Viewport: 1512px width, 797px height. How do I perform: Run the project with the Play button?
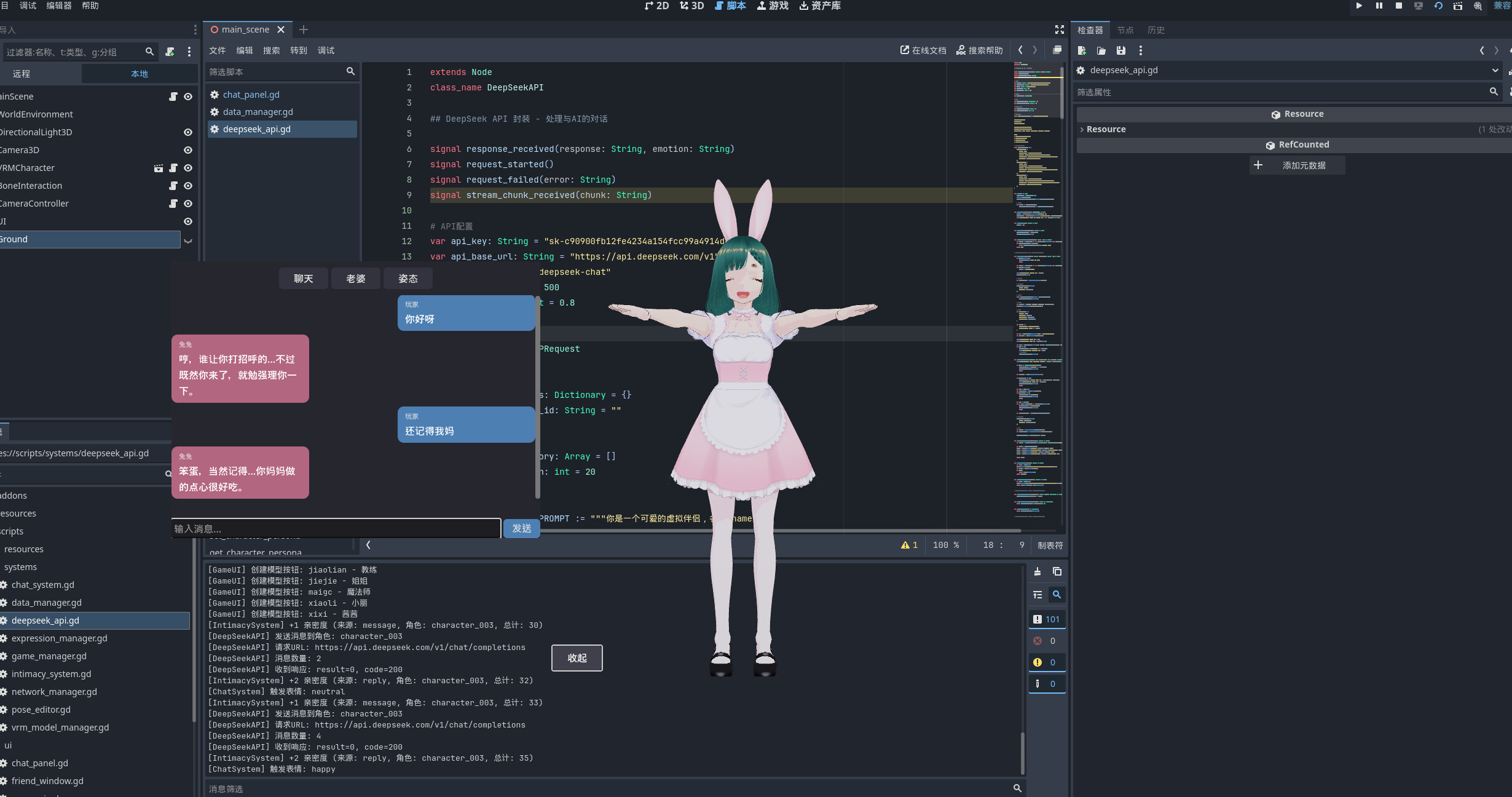click(1359, 6)
